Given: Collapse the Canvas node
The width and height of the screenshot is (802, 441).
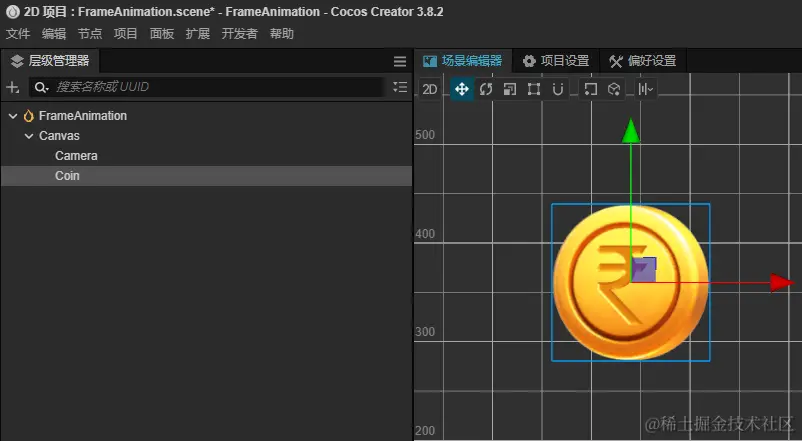Looking at the screenshot, I should (29, 136).
